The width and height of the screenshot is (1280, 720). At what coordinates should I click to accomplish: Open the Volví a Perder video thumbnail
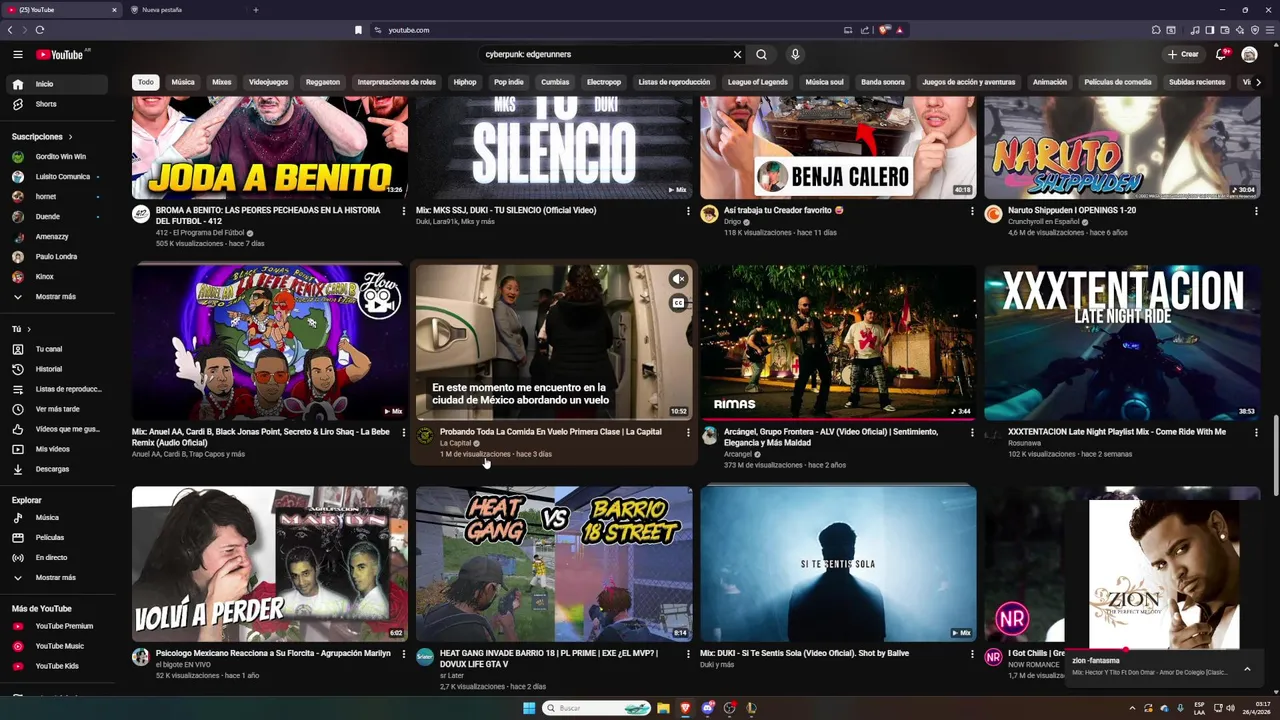270,564
